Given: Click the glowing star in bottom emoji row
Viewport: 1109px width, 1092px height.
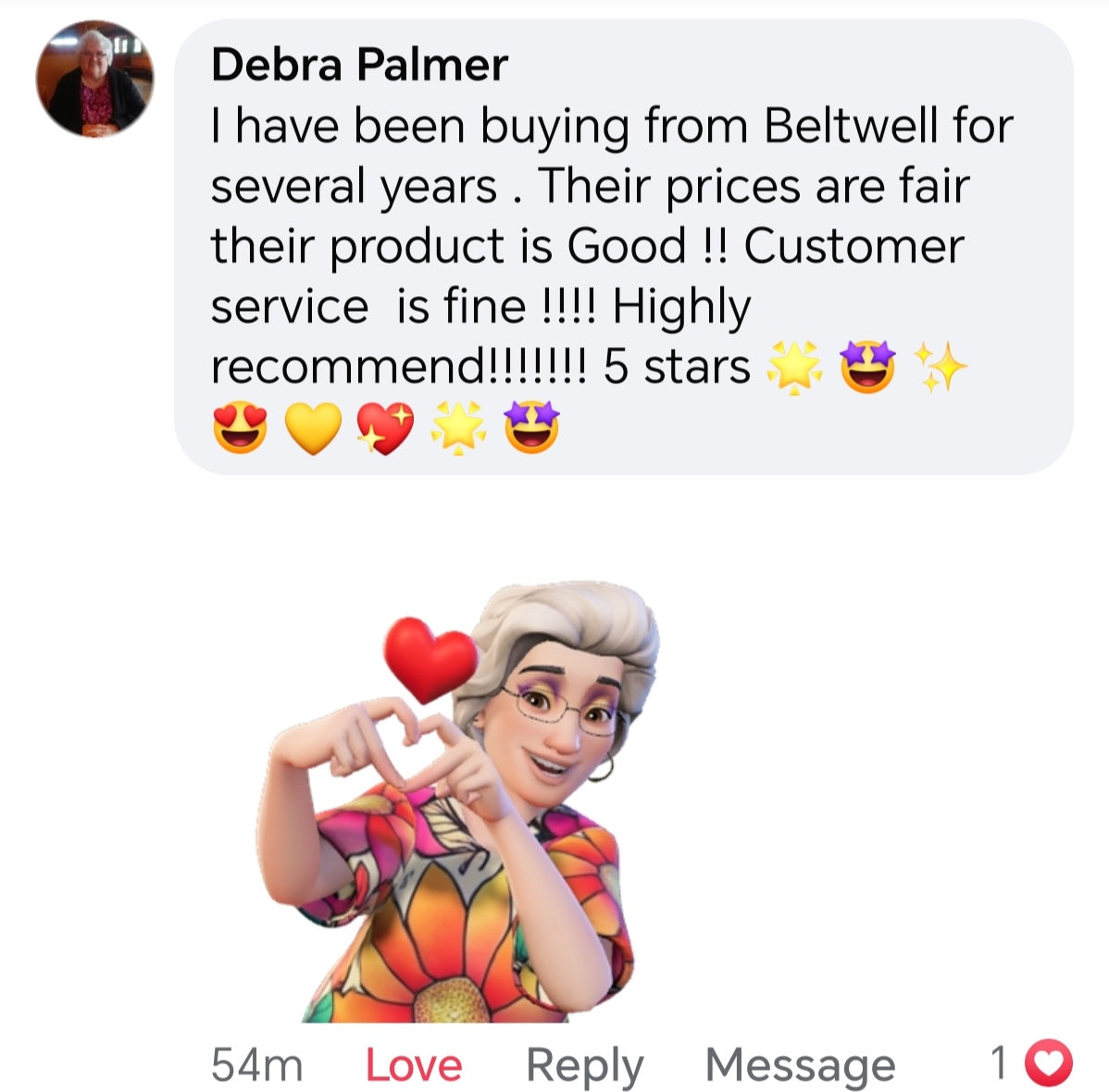Looking at the screenshot, I should (459, 428).
